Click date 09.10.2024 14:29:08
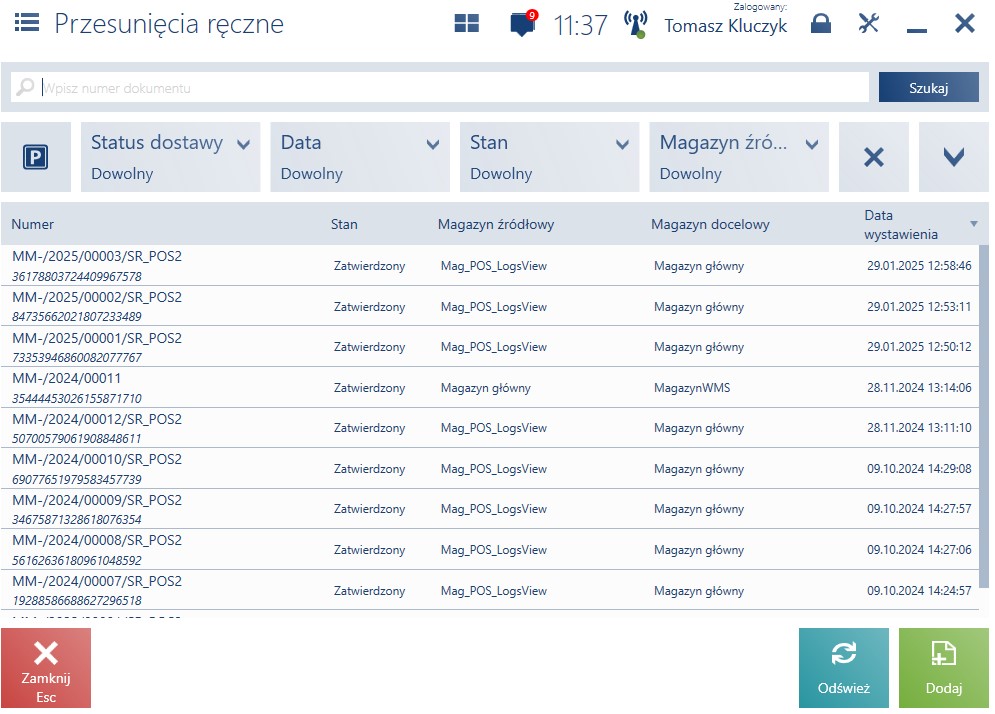Screen dimensions: 995x714 point(919,469)
